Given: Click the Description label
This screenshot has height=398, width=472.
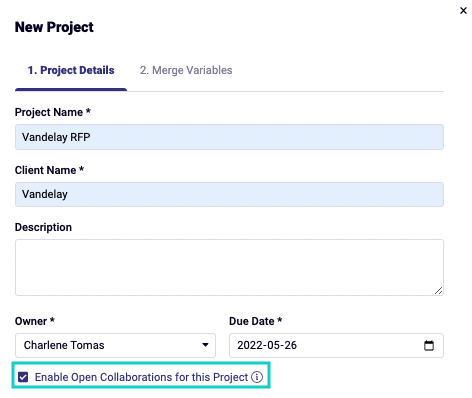Looking at the screenshot, I should tap(43, 227).
